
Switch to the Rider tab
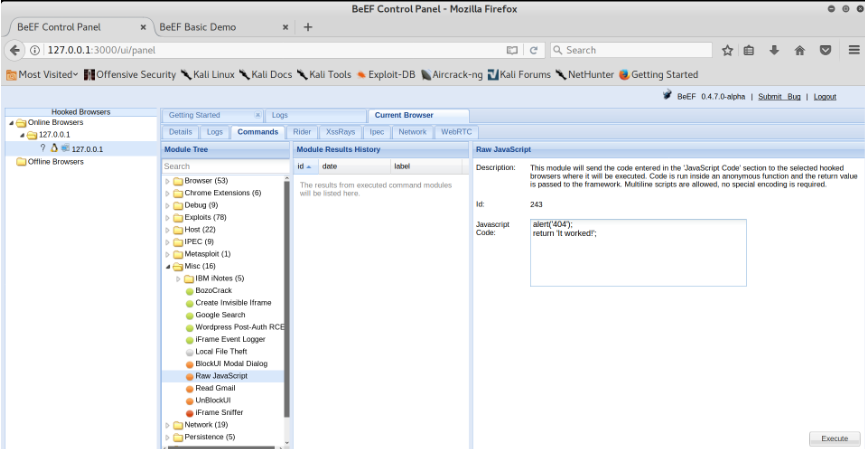302,132
